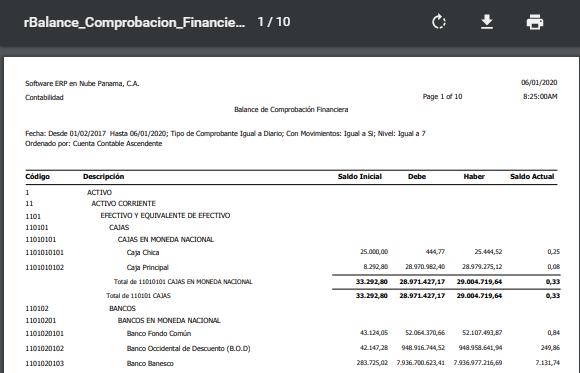Print the balance report
The width and height of the screenshot is (580, 373).
pyautogui.click(x=535, y=22)
